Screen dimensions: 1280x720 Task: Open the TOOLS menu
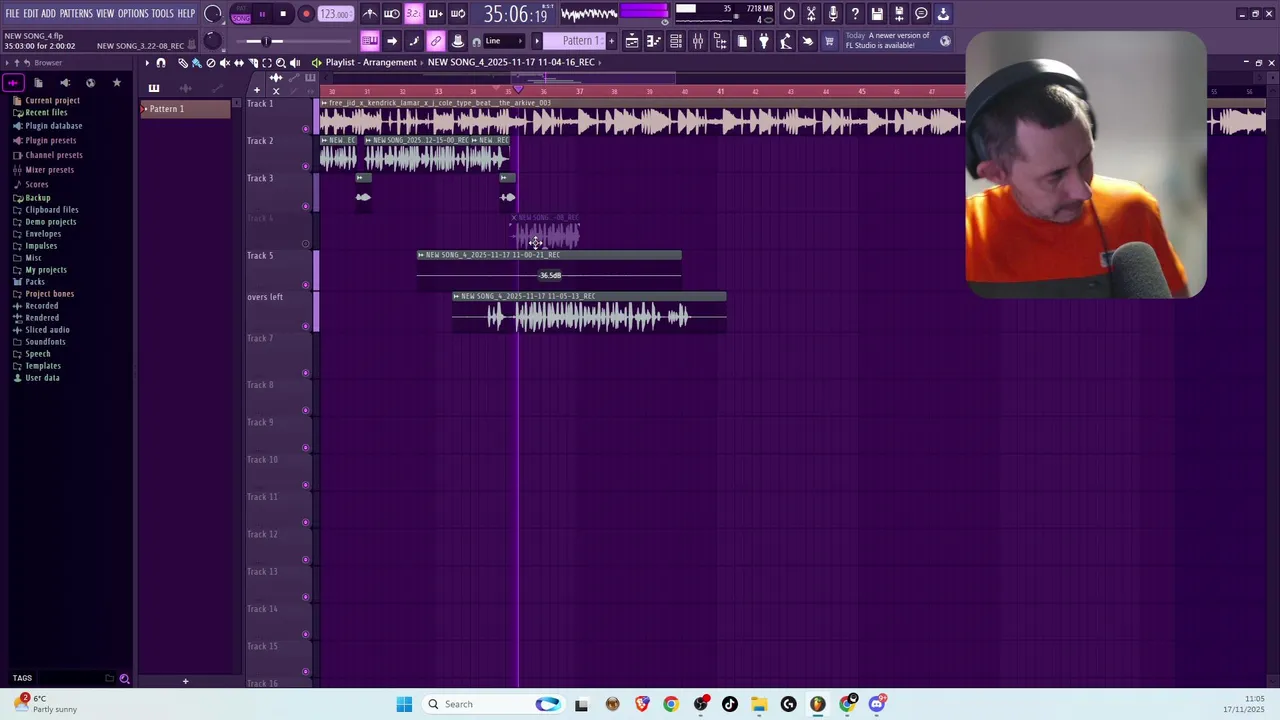(162, 13)
